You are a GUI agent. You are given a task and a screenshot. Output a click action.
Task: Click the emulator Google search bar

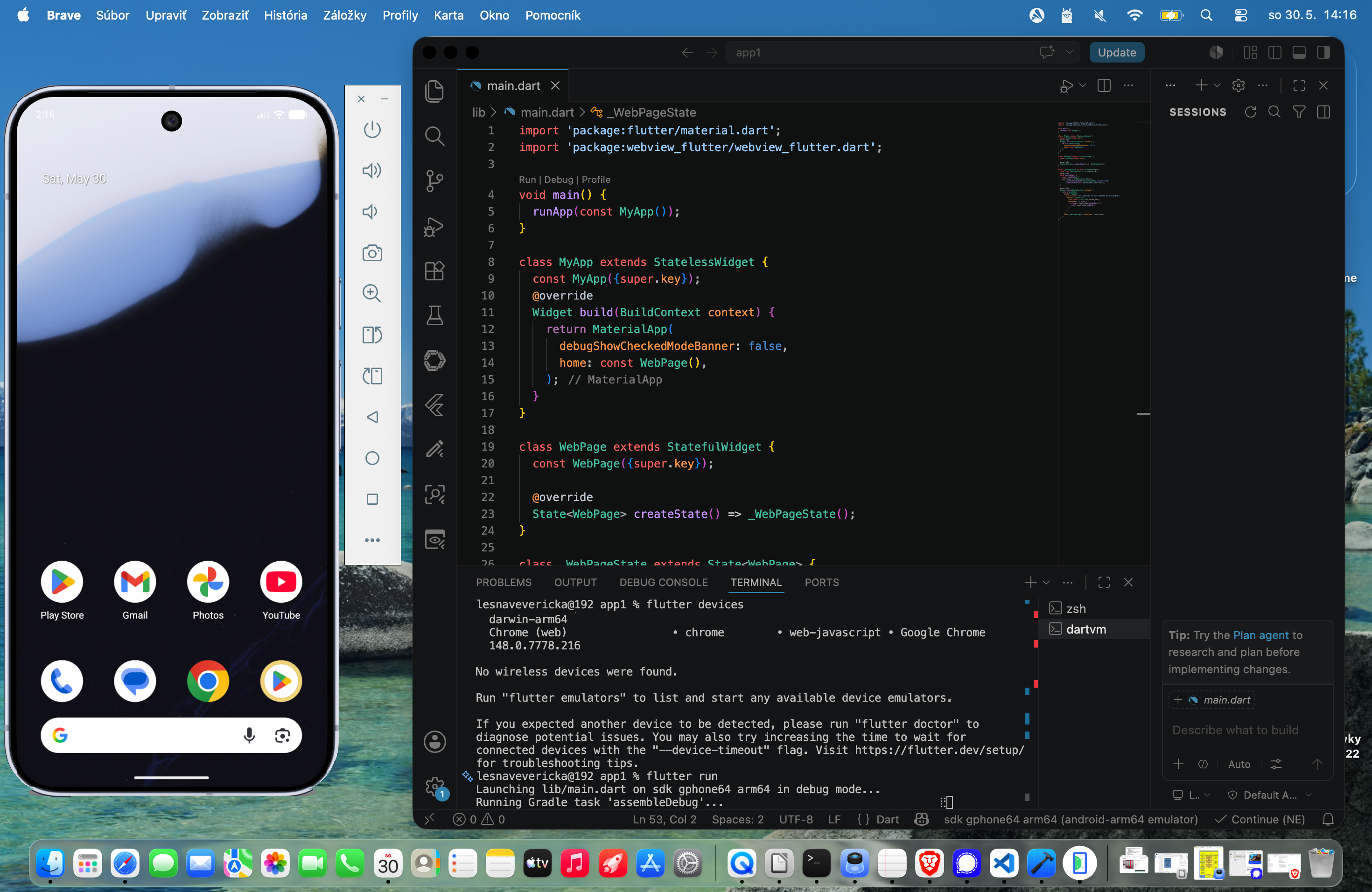(x=171, y=735)
